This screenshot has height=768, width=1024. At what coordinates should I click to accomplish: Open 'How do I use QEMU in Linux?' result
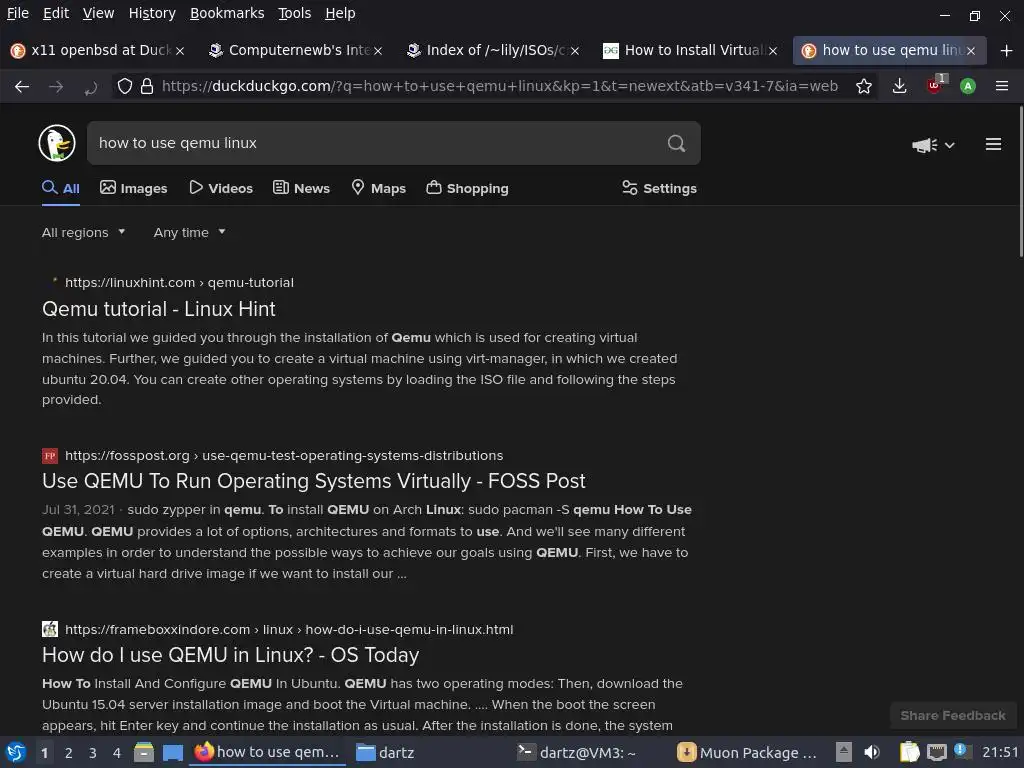pyautogui.click(x=231, y=655)
